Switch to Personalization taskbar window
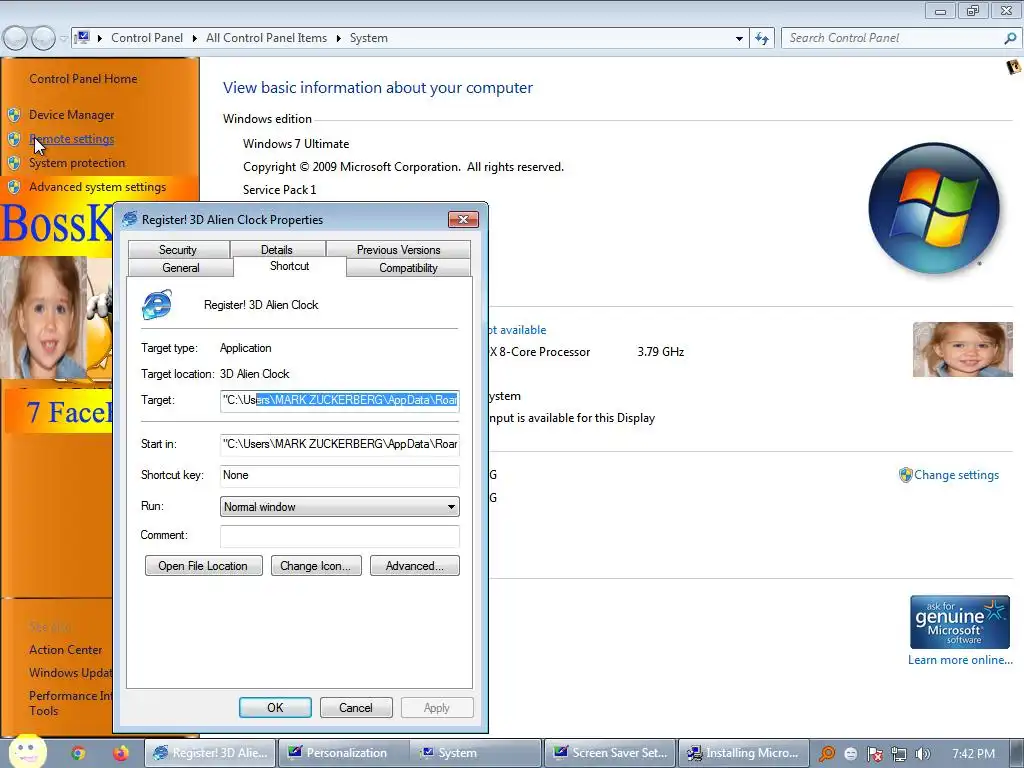The width and height of the screenshot is (1024, 768). pyautogui.click(x=344, y=753)
